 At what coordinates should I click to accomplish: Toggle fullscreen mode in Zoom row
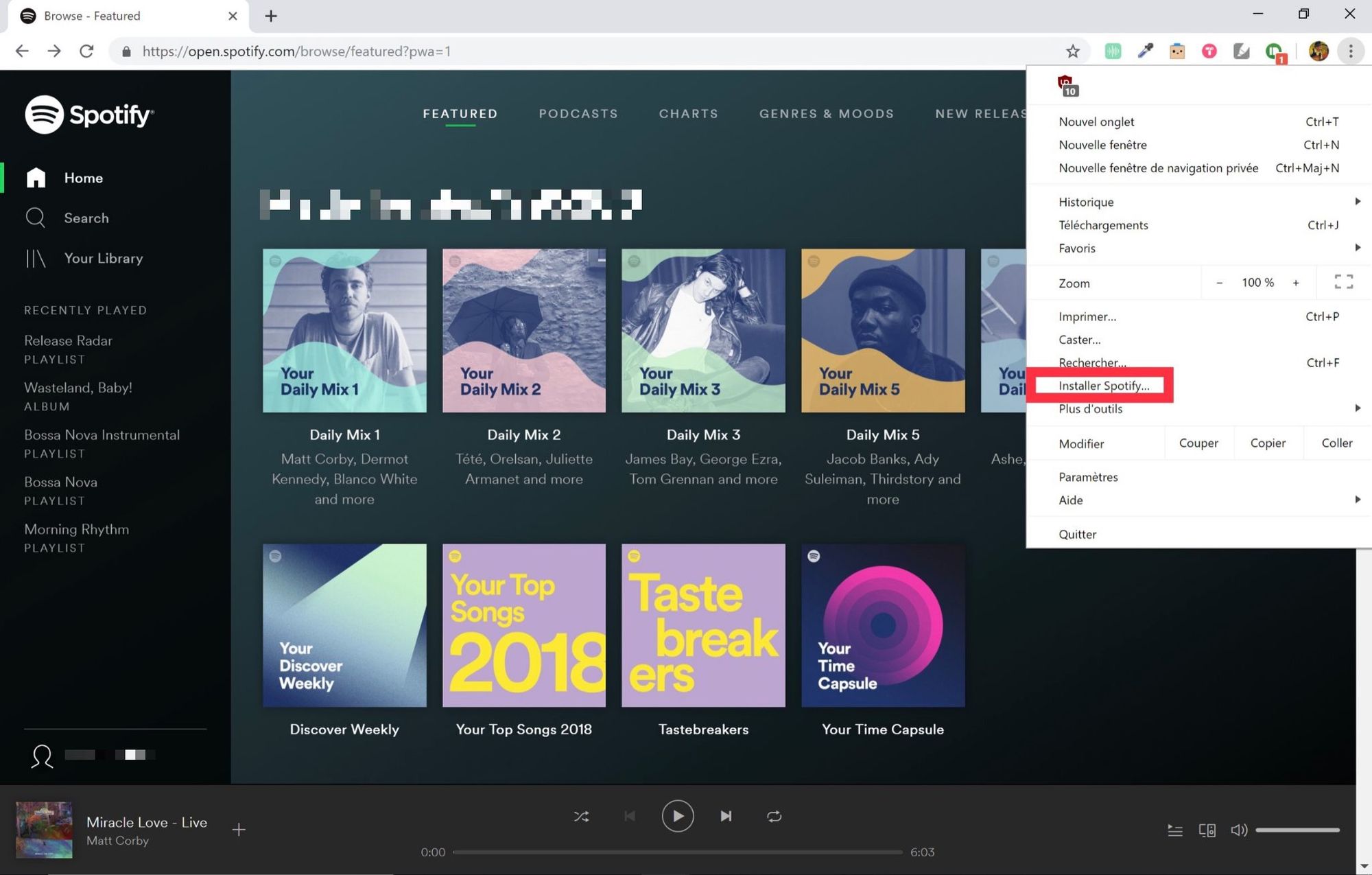click(x=1343, y=282)
